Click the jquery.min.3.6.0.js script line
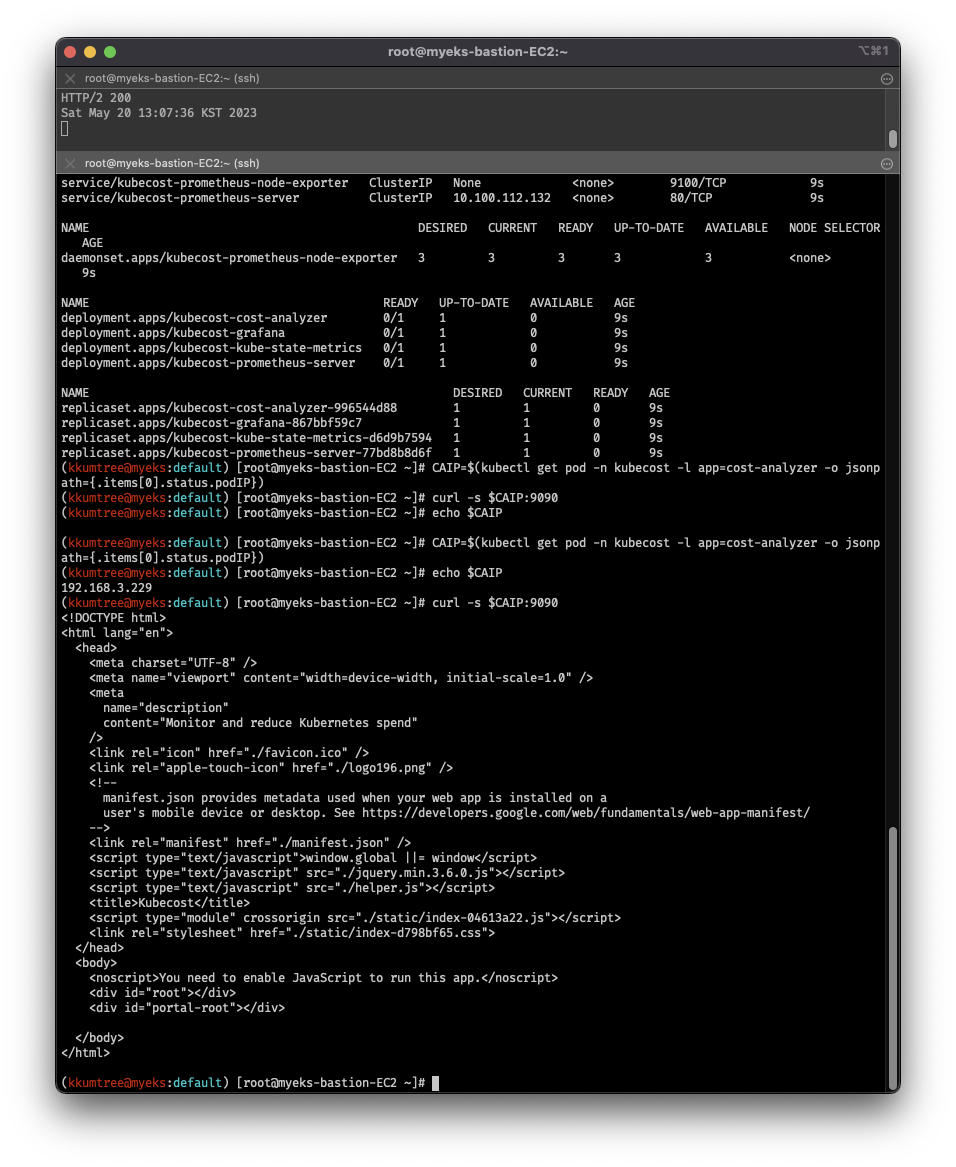Image resolution: width=956 pixels, height=1167 pixels. tap(327, 872)
